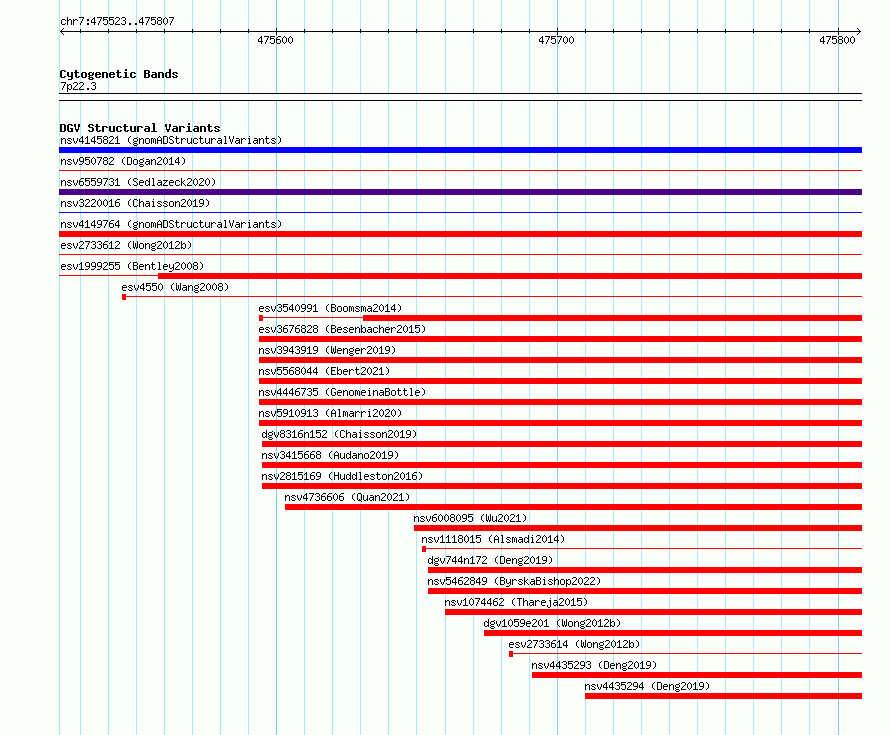This screenshot has height=735, width=890.
Task: Click the 475700 ruler tick label
Action: point(556,40)
